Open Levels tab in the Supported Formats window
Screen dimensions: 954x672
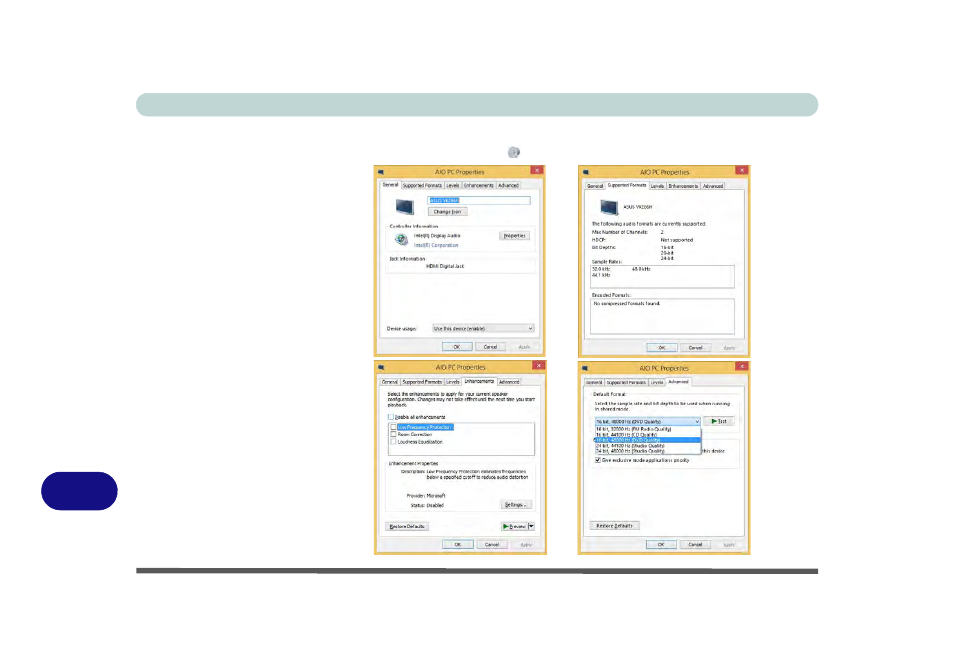(657, 186)
